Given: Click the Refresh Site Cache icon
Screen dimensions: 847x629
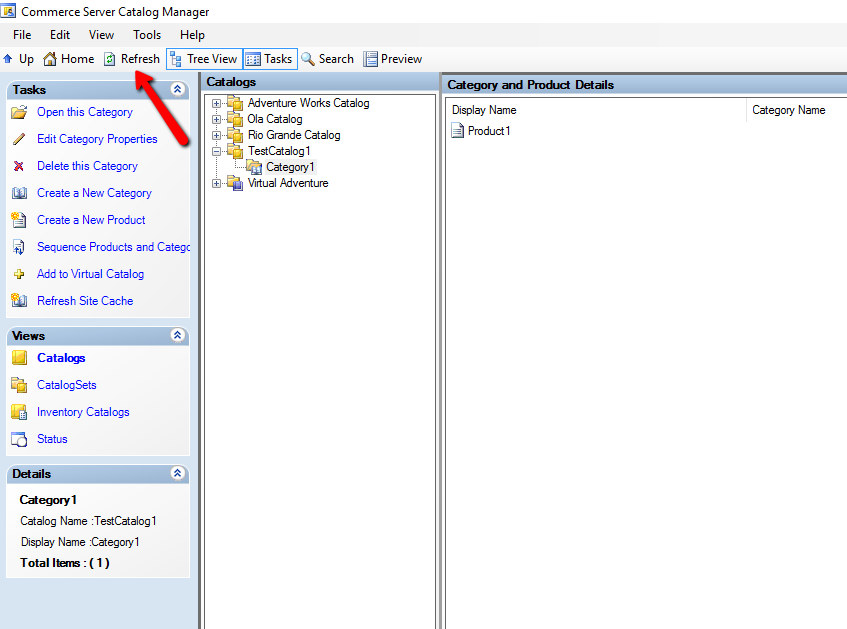Looking at the screenshot, I should point(19,300).
